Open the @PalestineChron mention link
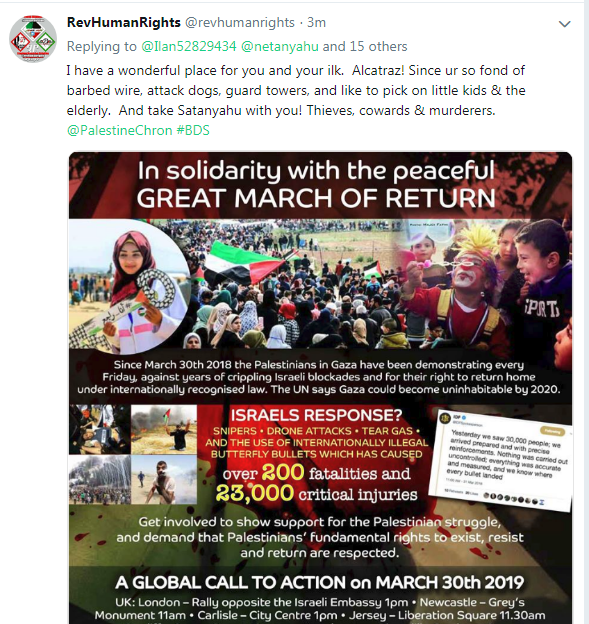The width and height of the screenshot is (589, 624). (119, 131)
